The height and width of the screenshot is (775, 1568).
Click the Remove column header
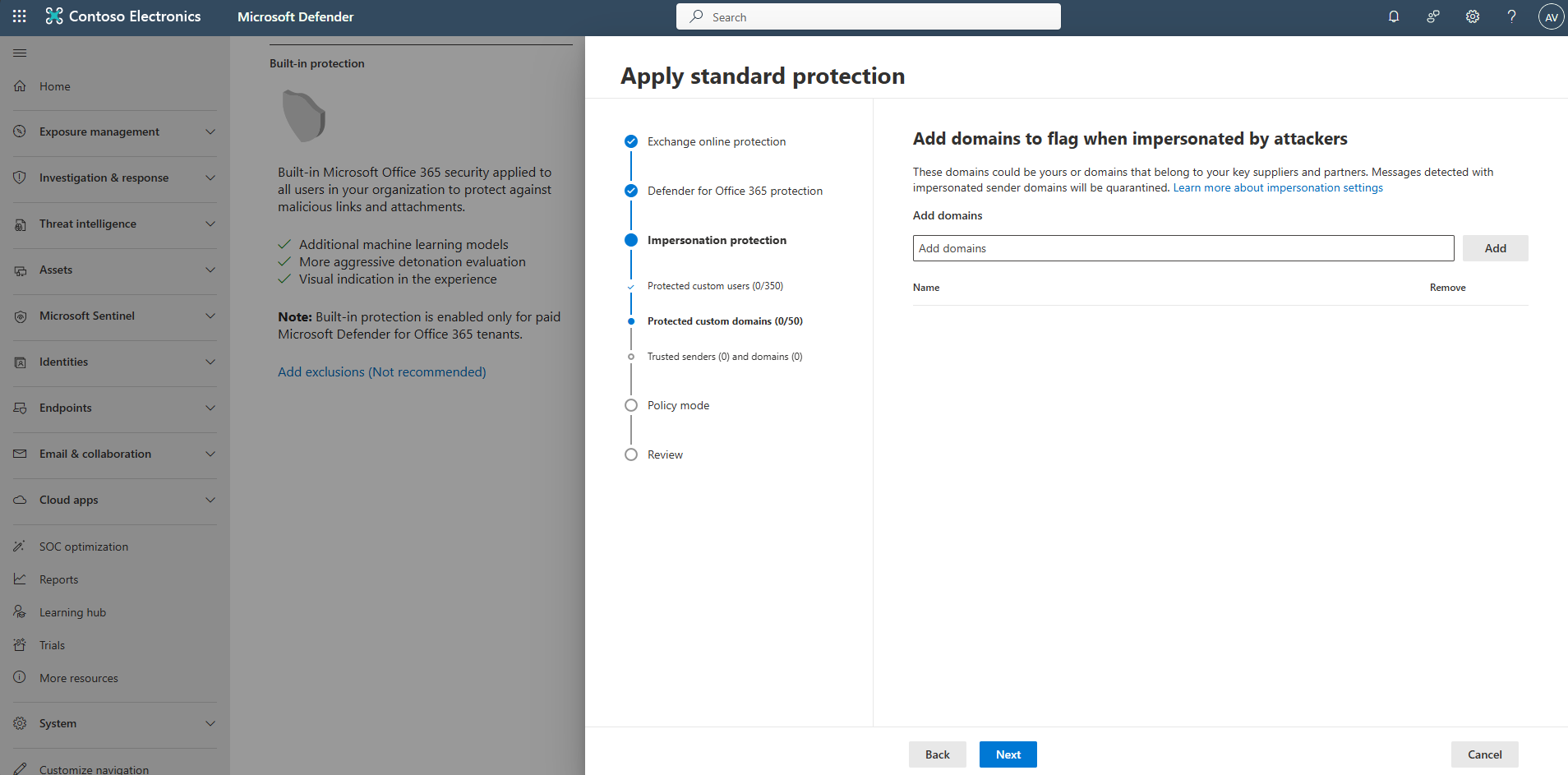pyautogui.click(x=1448, y=288)
